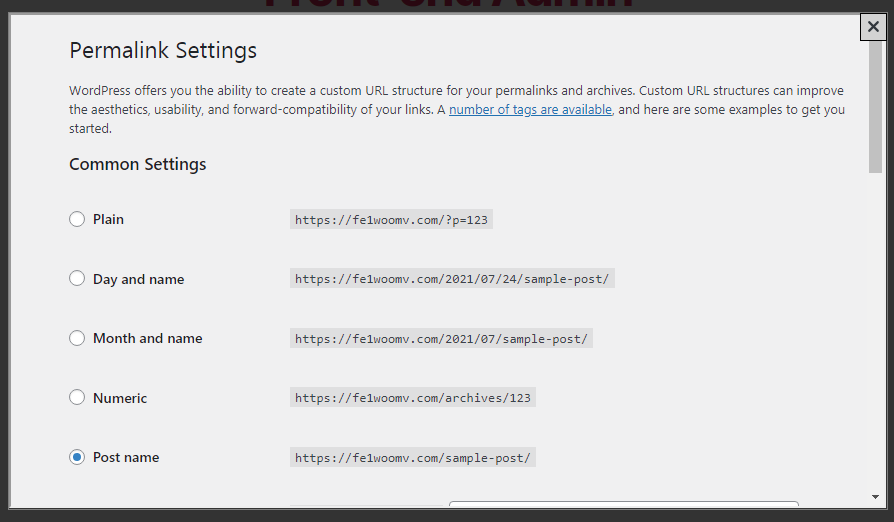This screenshot has height=522, width=894.
Task: Click the vertical scrollbar thumb
Action: tap(875, 108)
